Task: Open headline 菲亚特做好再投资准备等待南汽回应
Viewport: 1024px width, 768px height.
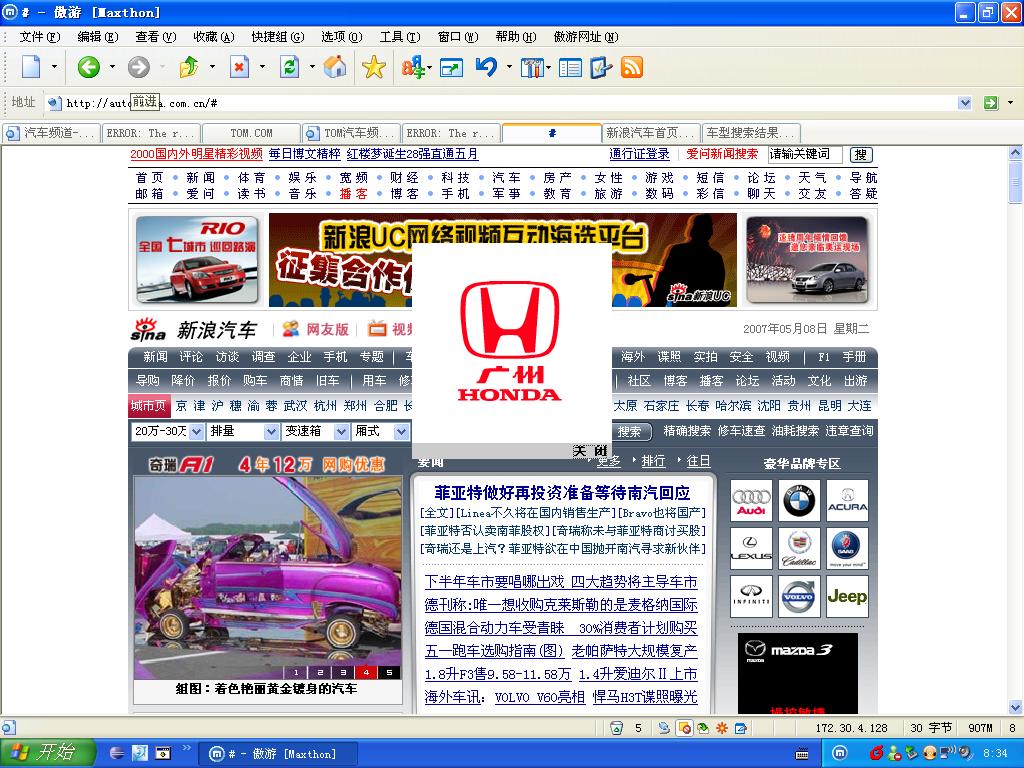Action: [x=562, y=492]
